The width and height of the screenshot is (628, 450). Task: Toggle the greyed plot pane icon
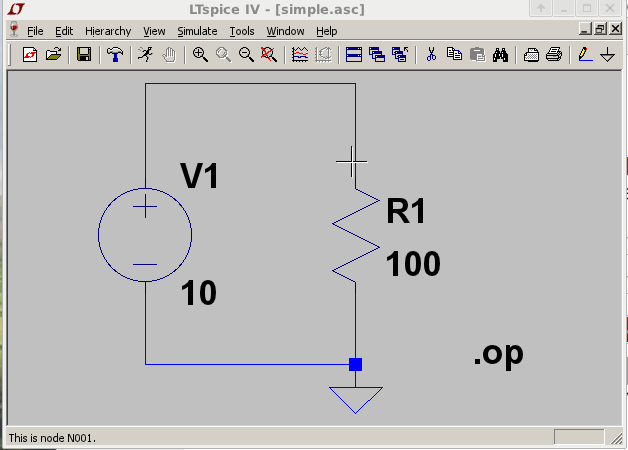(x=323, y=54)
